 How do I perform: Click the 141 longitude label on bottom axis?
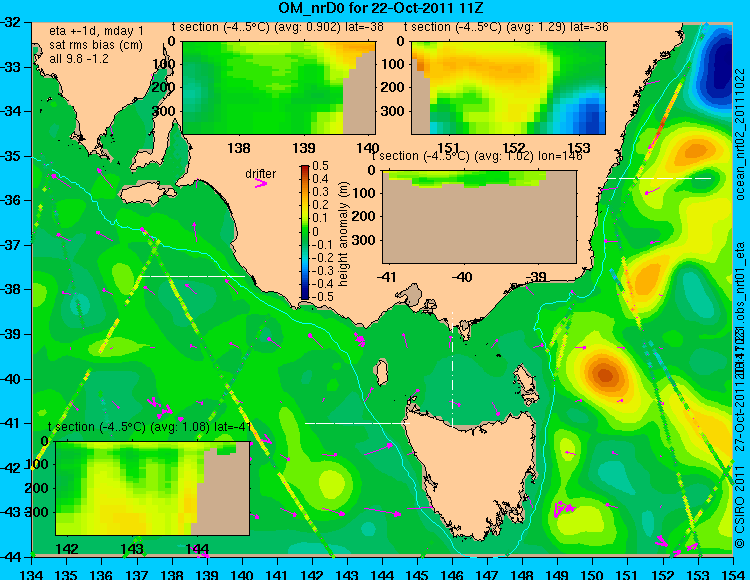click(277, 574)
